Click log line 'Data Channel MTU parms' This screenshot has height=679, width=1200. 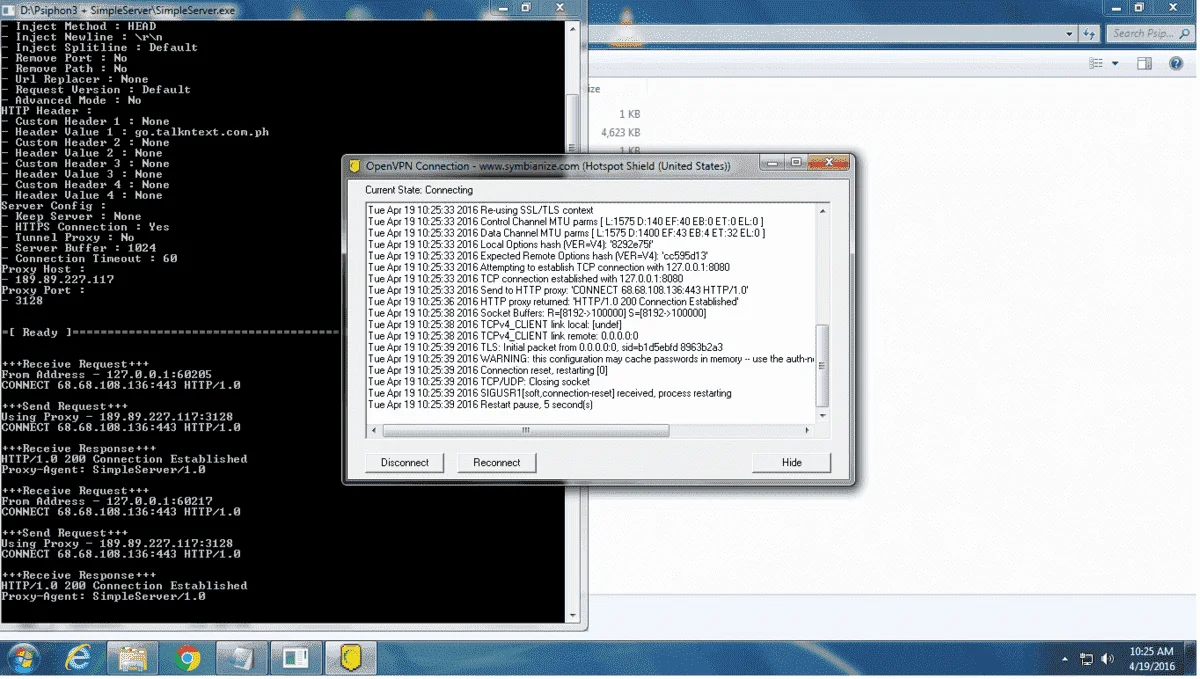click(567, 233)
